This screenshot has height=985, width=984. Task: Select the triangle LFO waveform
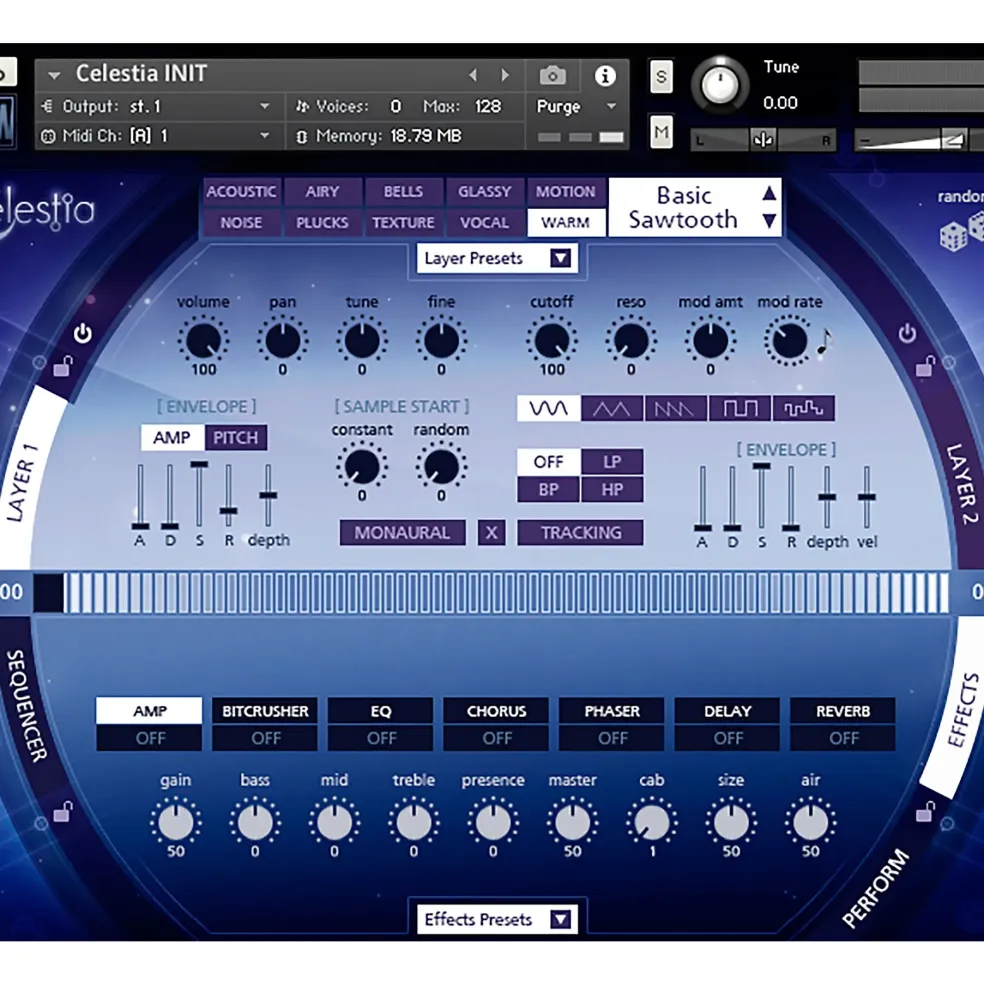click(612, 408)
